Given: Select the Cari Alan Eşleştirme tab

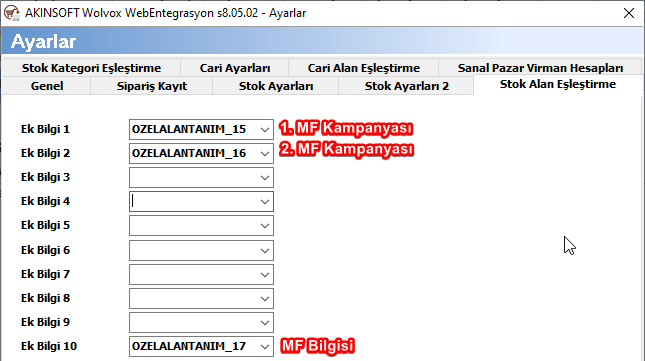Looking at the screenshot, I should point(364,67).
